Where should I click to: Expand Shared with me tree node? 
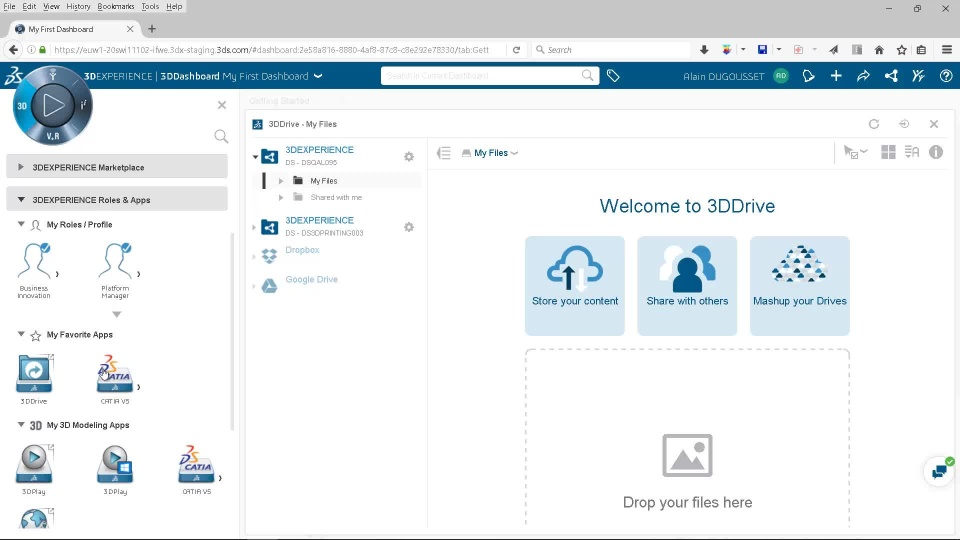coord(281,197)
